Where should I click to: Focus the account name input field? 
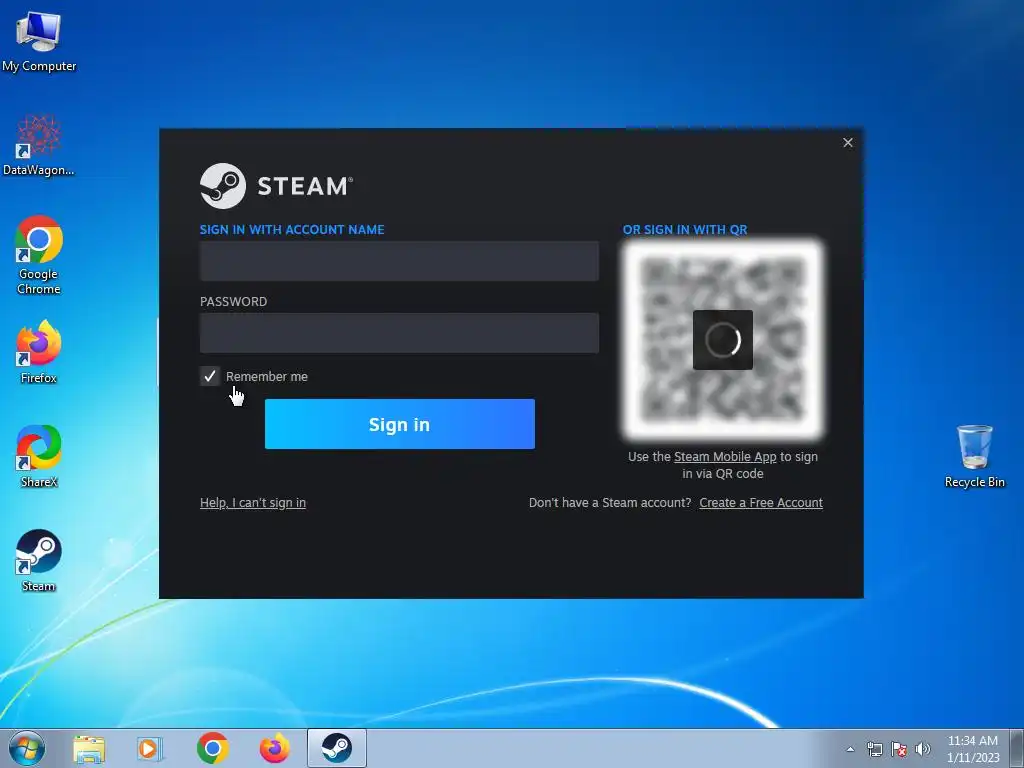click(399, 261)
